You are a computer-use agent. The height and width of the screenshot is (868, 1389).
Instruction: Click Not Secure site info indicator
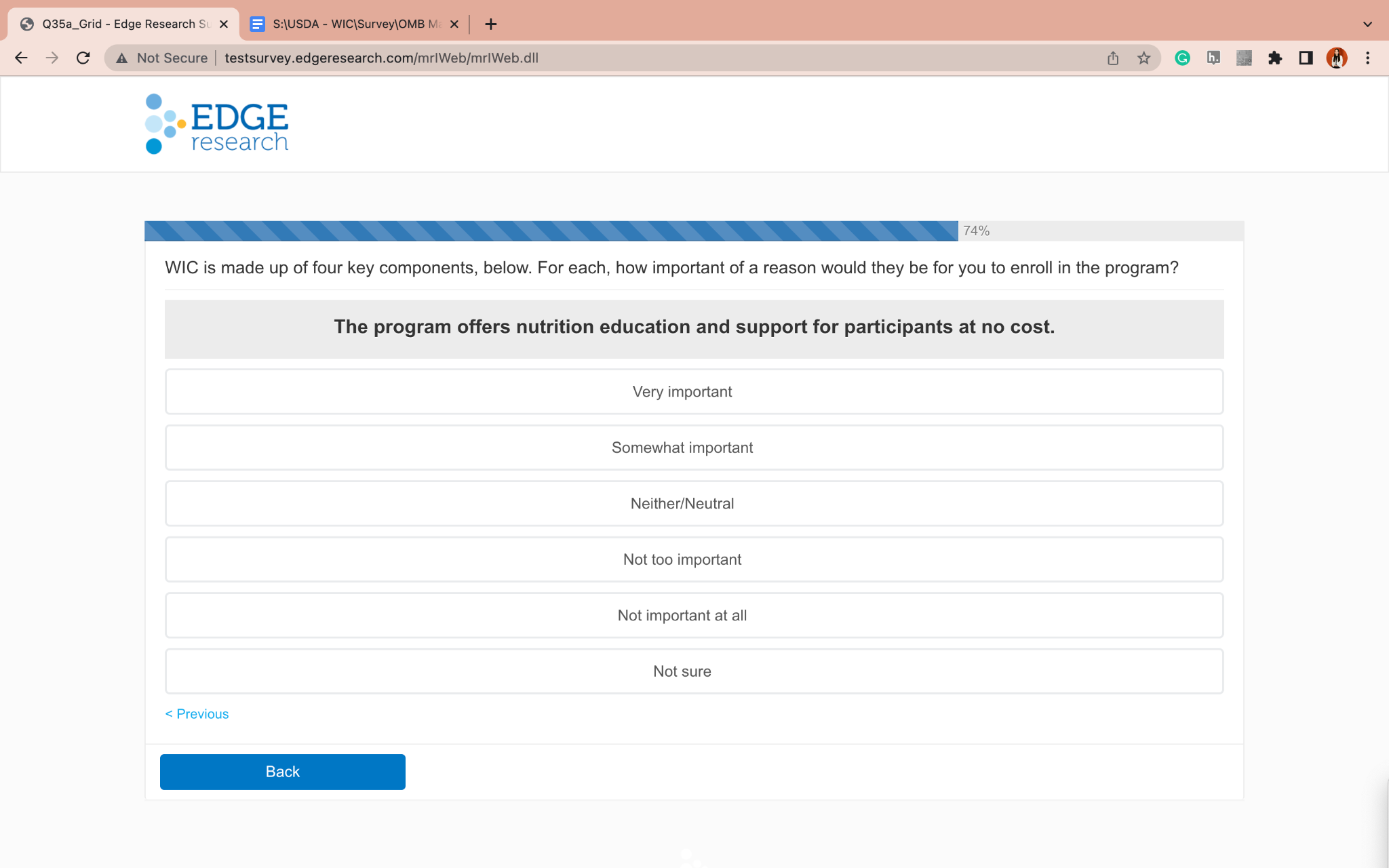coord(163,58)
